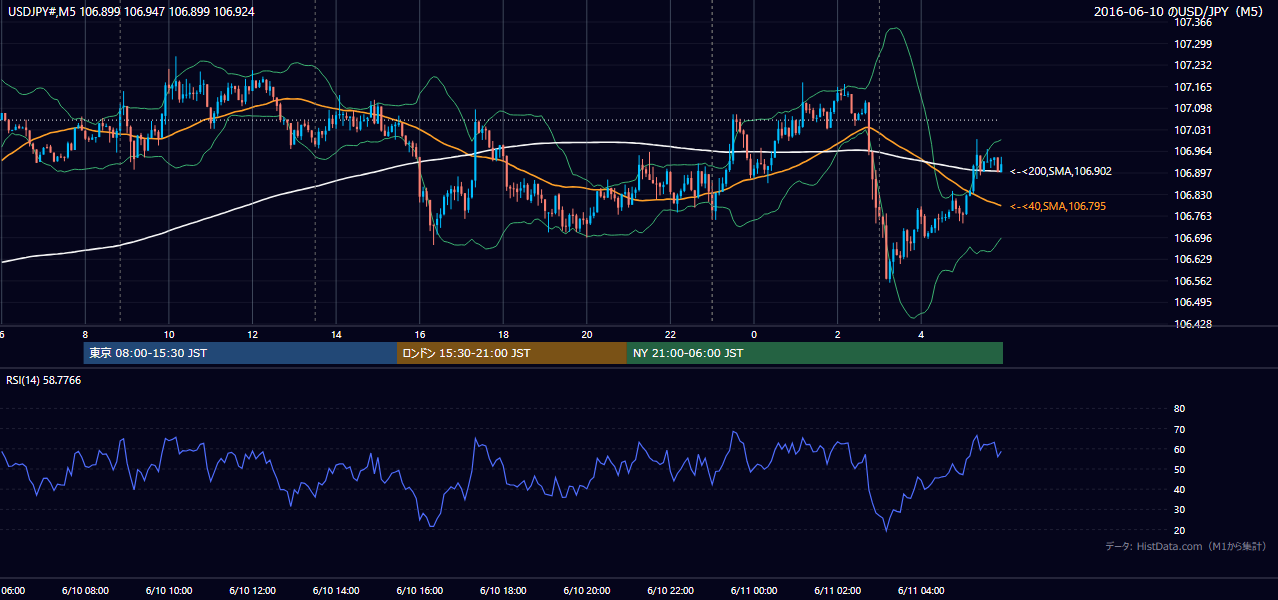The image size is (1278, 600).
Task: Click the RSI scale value 30
Action: 1179,510
